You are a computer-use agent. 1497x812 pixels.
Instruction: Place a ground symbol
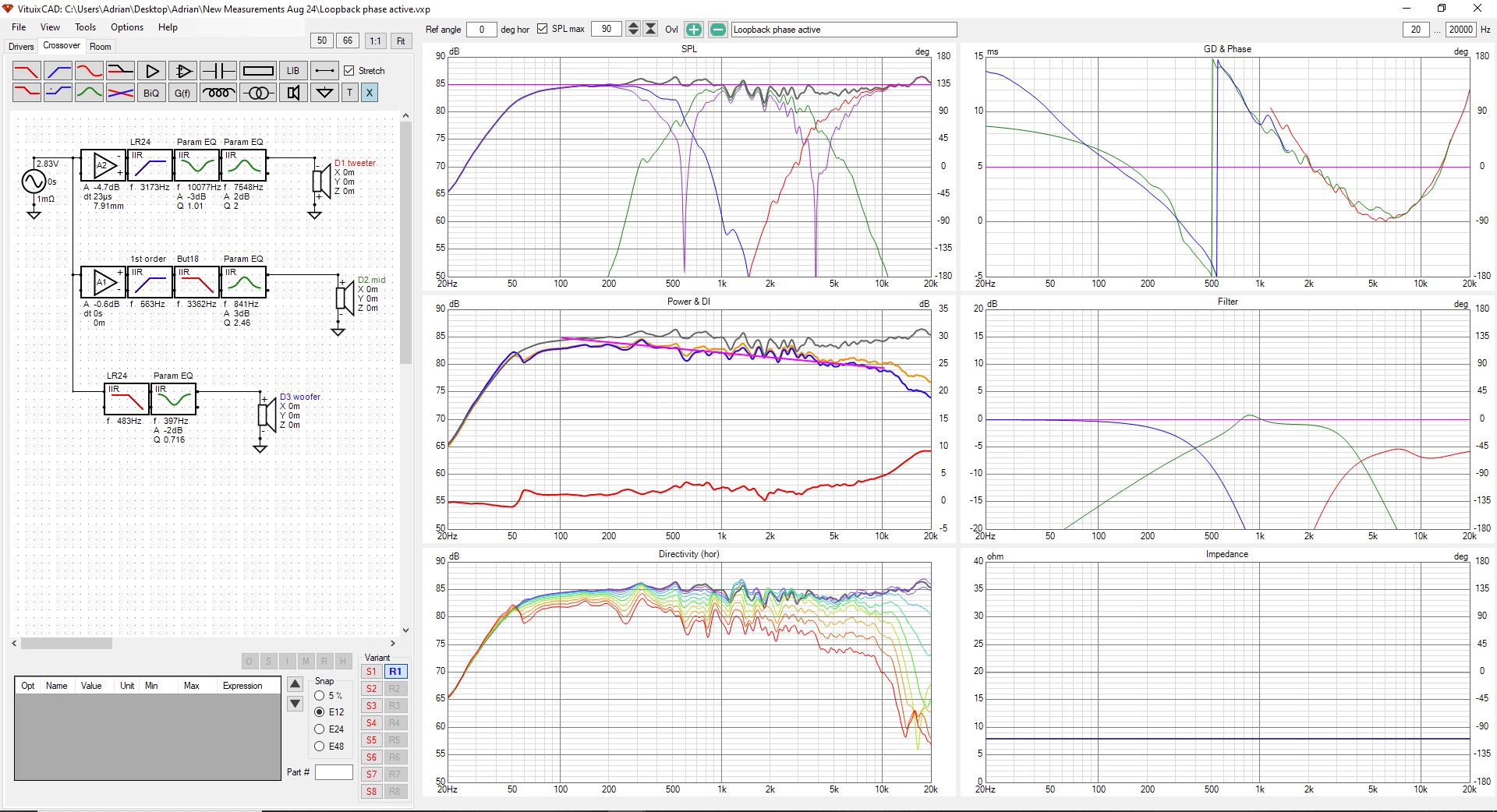(x=325, y=93)
